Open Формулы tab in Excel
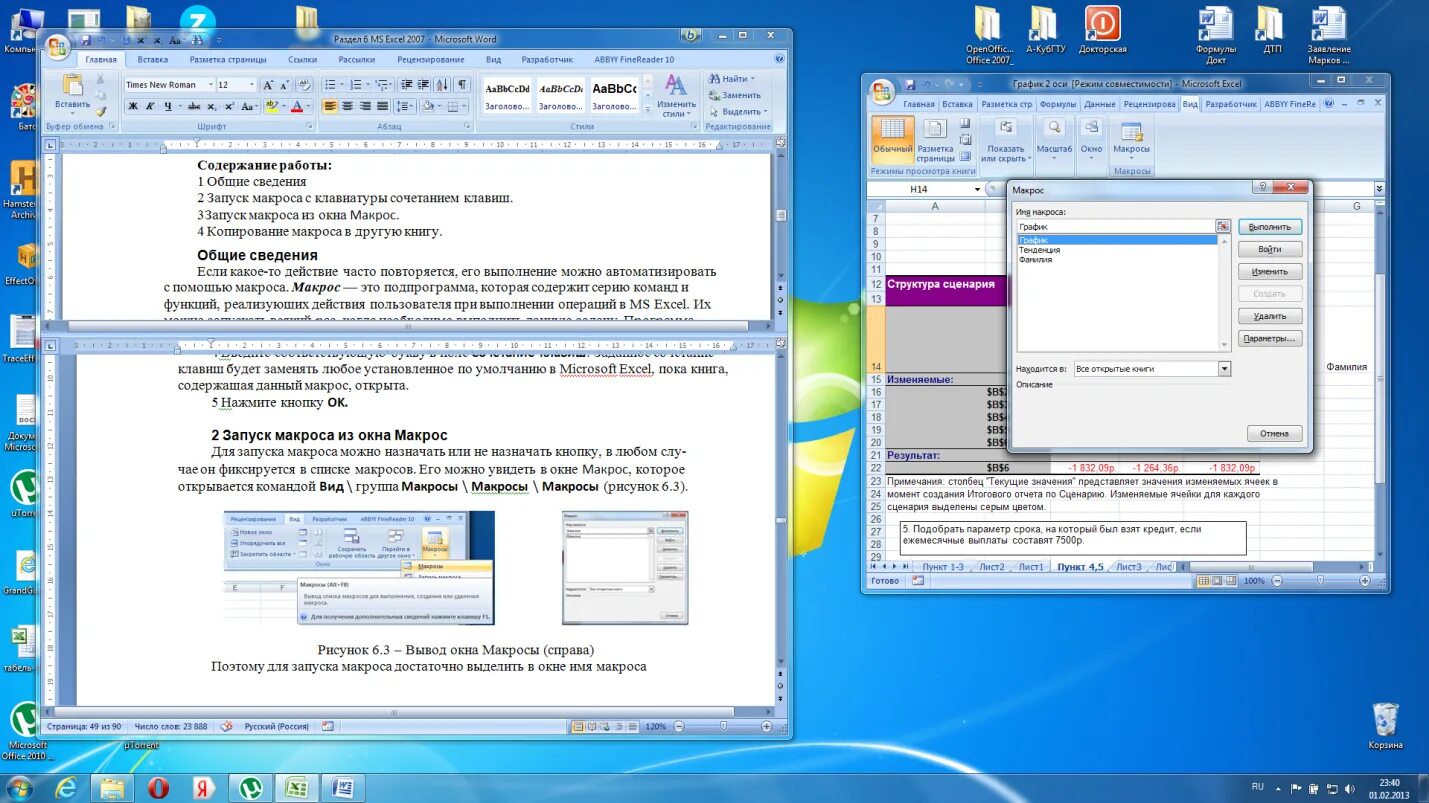1429x803 pixels. click(1058, 104)
